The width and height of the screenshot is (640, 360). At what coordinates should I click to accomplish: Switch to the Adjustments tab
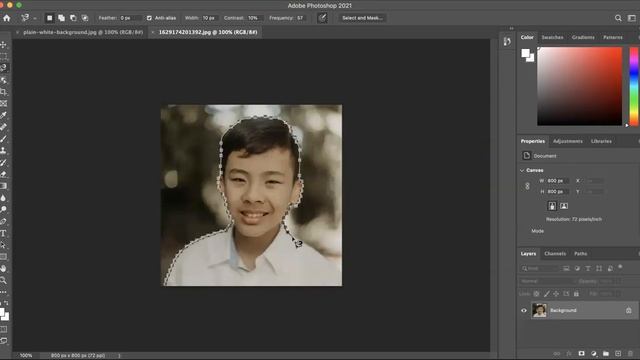pyautogui.click(x=568, y=141)
